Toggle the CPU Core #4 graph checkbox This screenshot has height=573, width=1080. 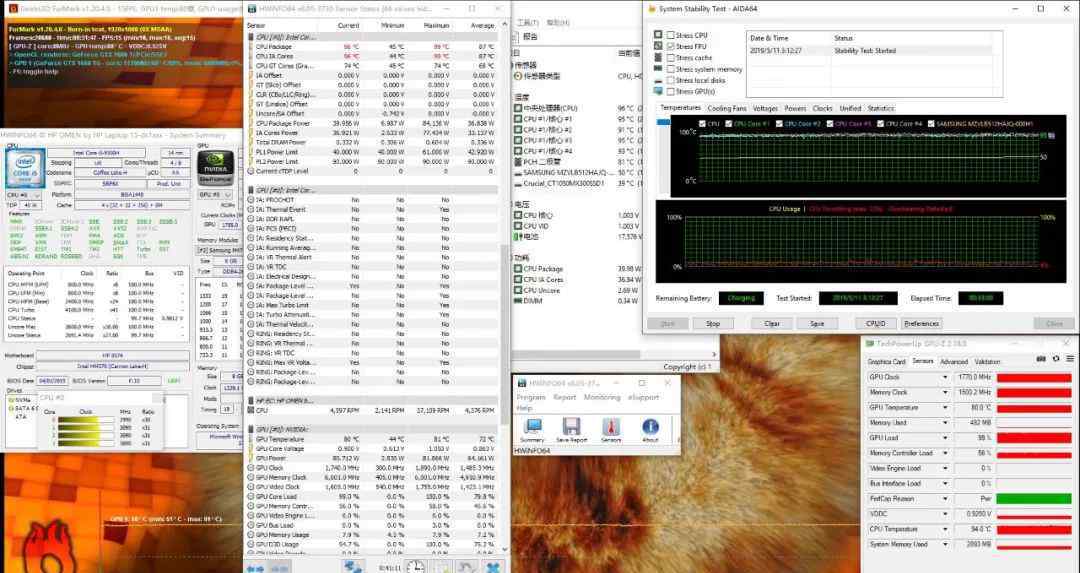[880, 124]
